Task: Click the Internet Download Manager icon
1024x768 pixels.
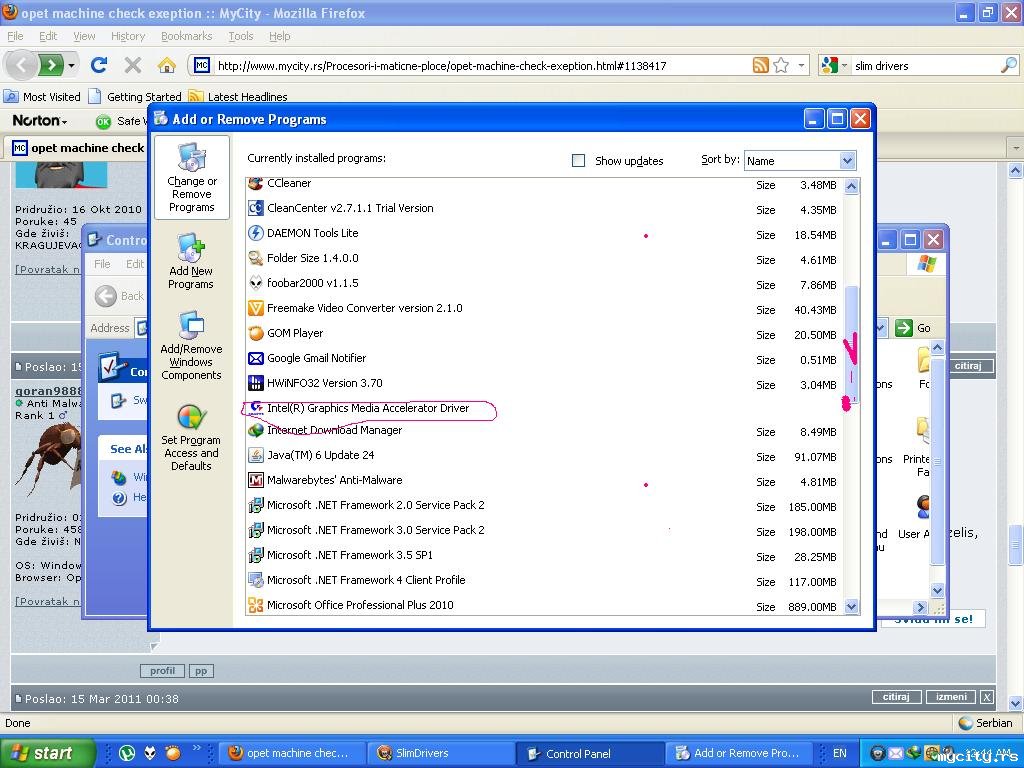Action: (256, 430)
